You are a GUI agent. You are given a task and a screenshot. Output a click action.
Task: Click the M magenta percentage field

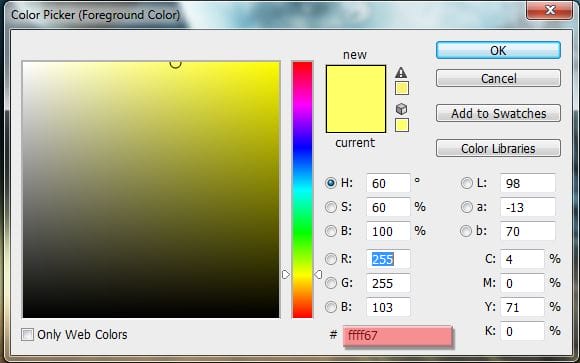(x=522, y=283)
